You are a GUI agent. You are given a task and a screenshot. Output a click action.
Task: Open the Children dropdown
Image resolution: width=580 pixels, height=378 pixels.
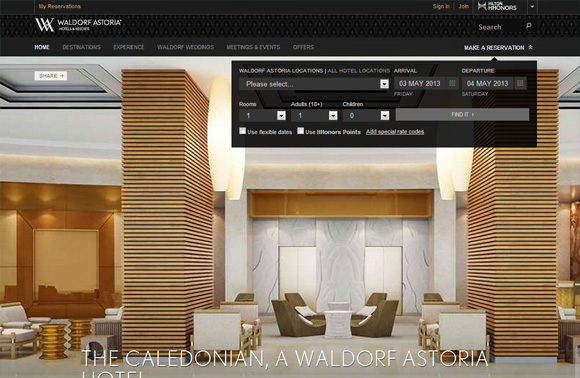pyautogui.click(x=366, y=116)
